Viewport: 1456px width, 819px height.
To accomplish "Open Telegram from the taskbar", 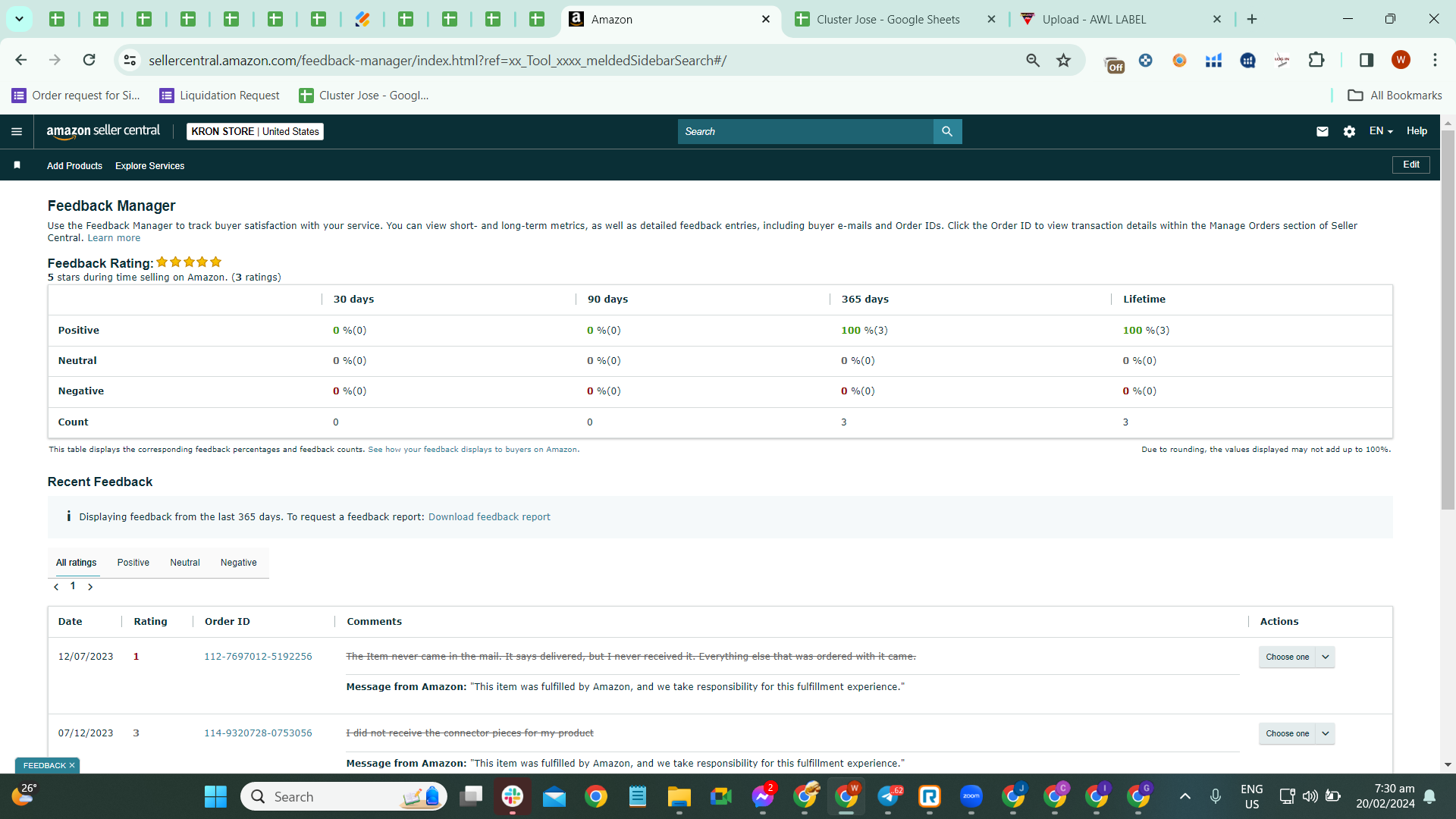I will 890,796.
